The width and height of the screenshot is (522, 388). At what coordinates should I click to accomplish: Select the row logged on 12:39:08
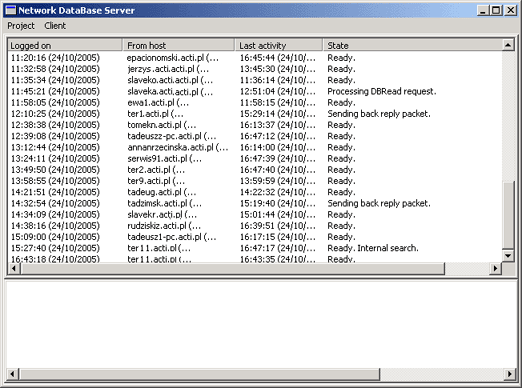tap(255, 136)
